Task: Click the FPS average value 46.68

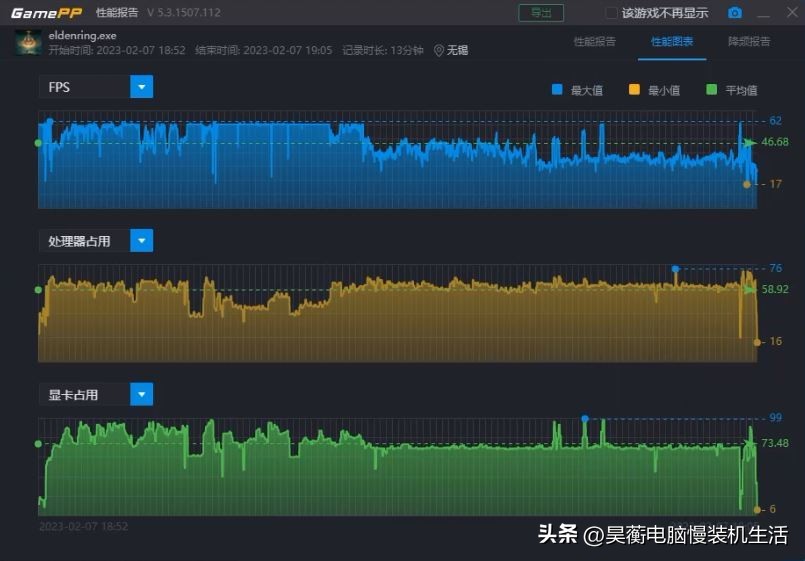Action: pyautogui.click(x=775, y=142)
